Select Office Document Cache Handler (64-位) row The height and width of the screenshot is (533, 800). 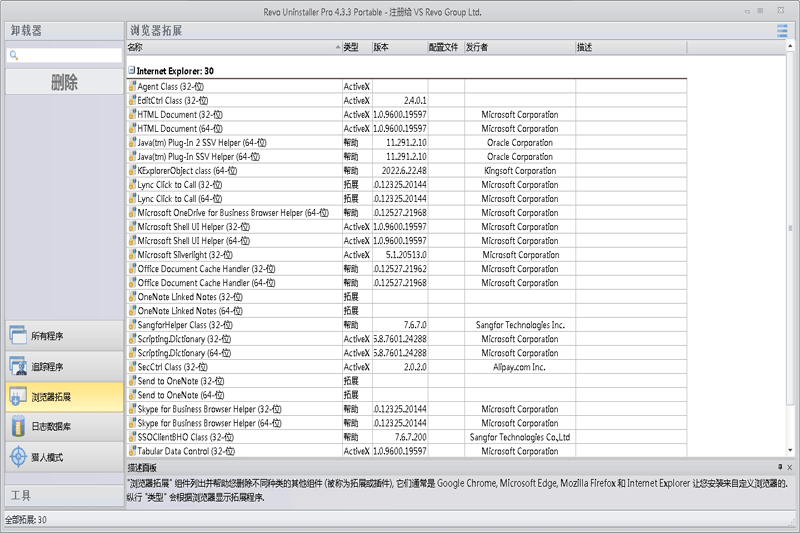[x=407, y=283]
